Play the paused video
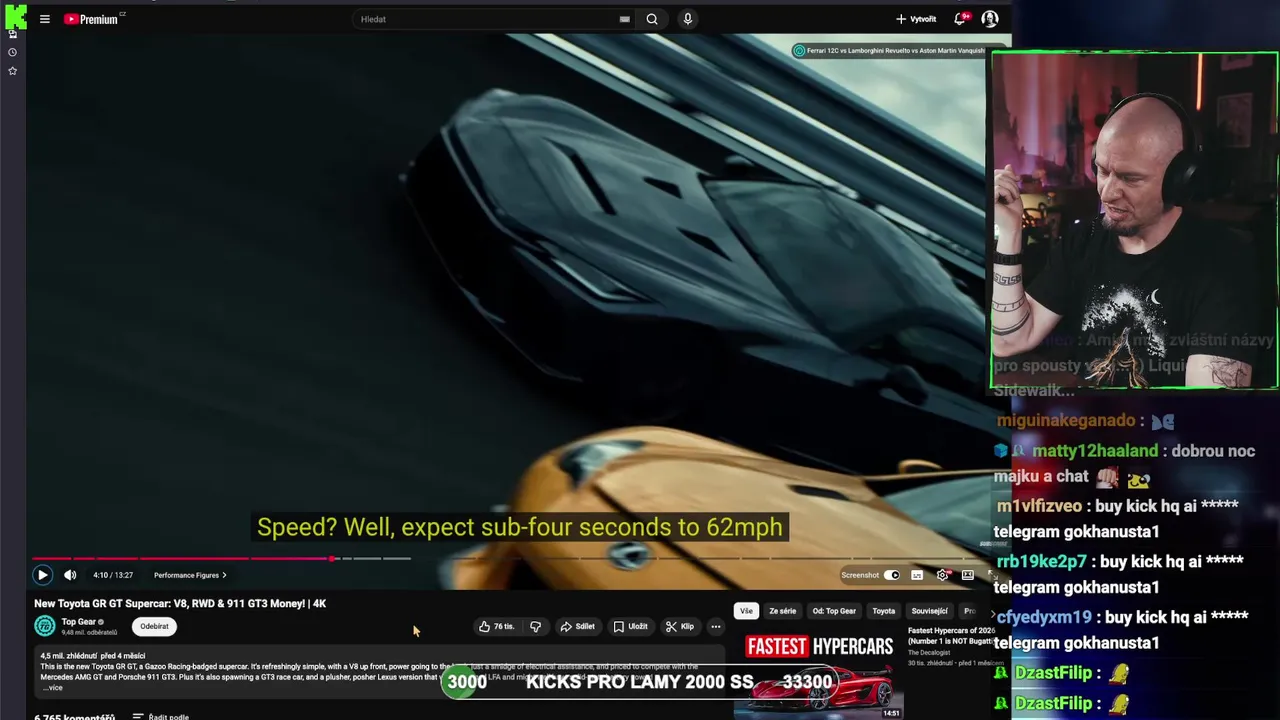1280x720 pixels. tap(42, 575)
